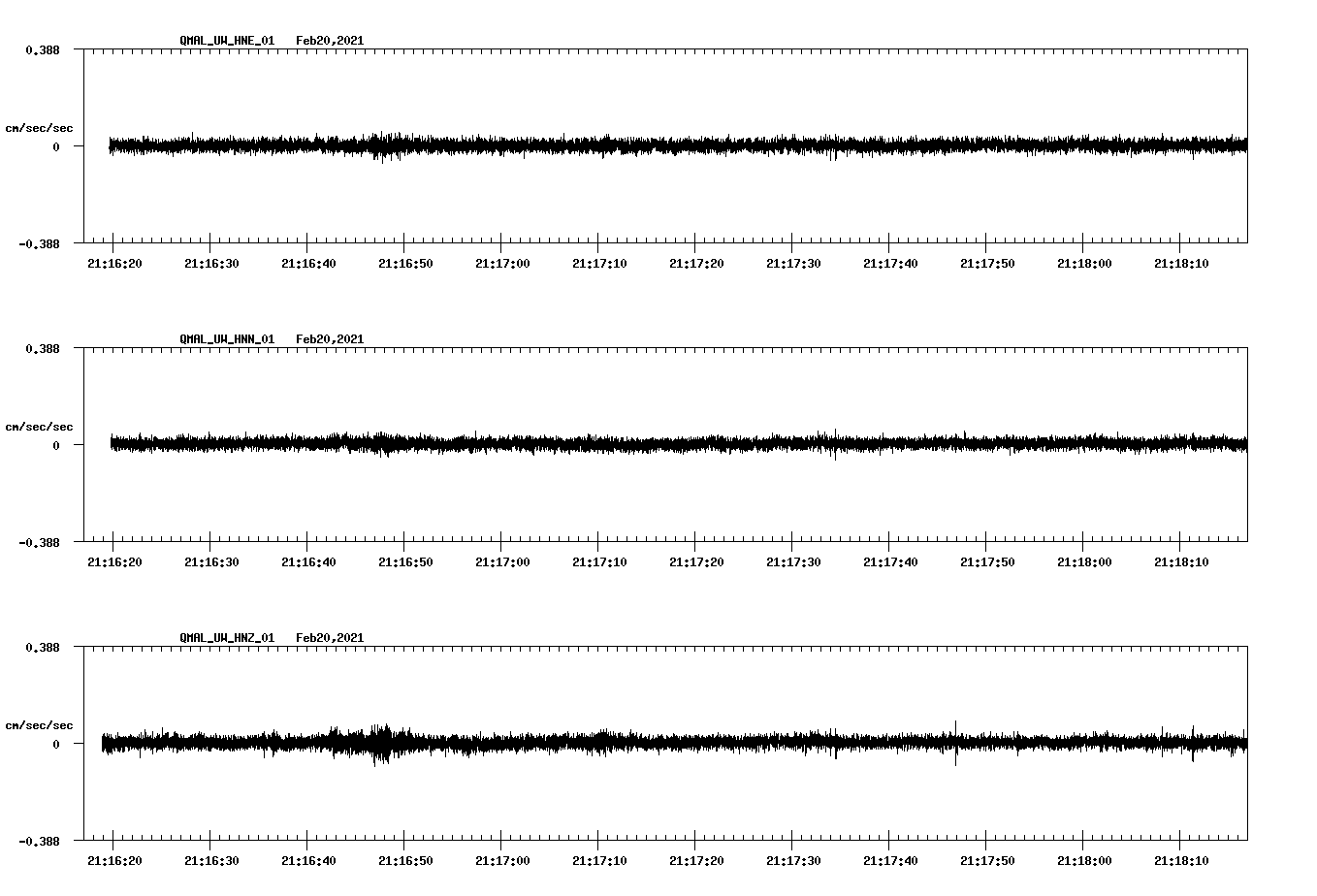Select the 21:17:40 time tick on bottom axis
Screen dimensions: 1317x896
coord(892,858)
